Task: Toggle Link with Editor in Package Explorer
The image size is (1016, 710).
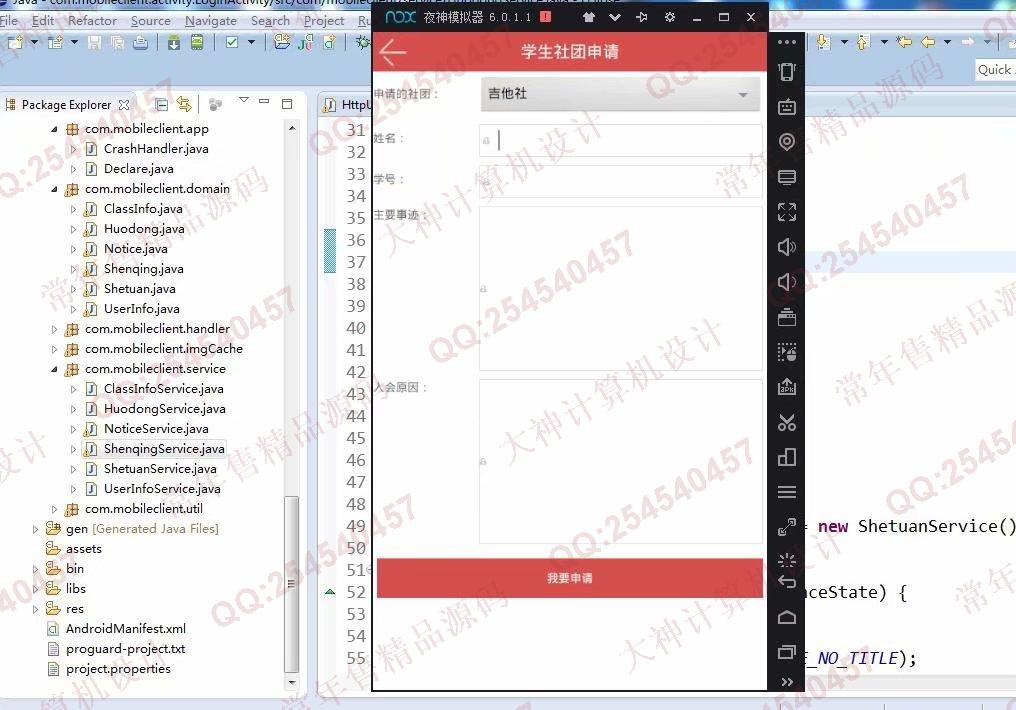Action: click(184, 104)
